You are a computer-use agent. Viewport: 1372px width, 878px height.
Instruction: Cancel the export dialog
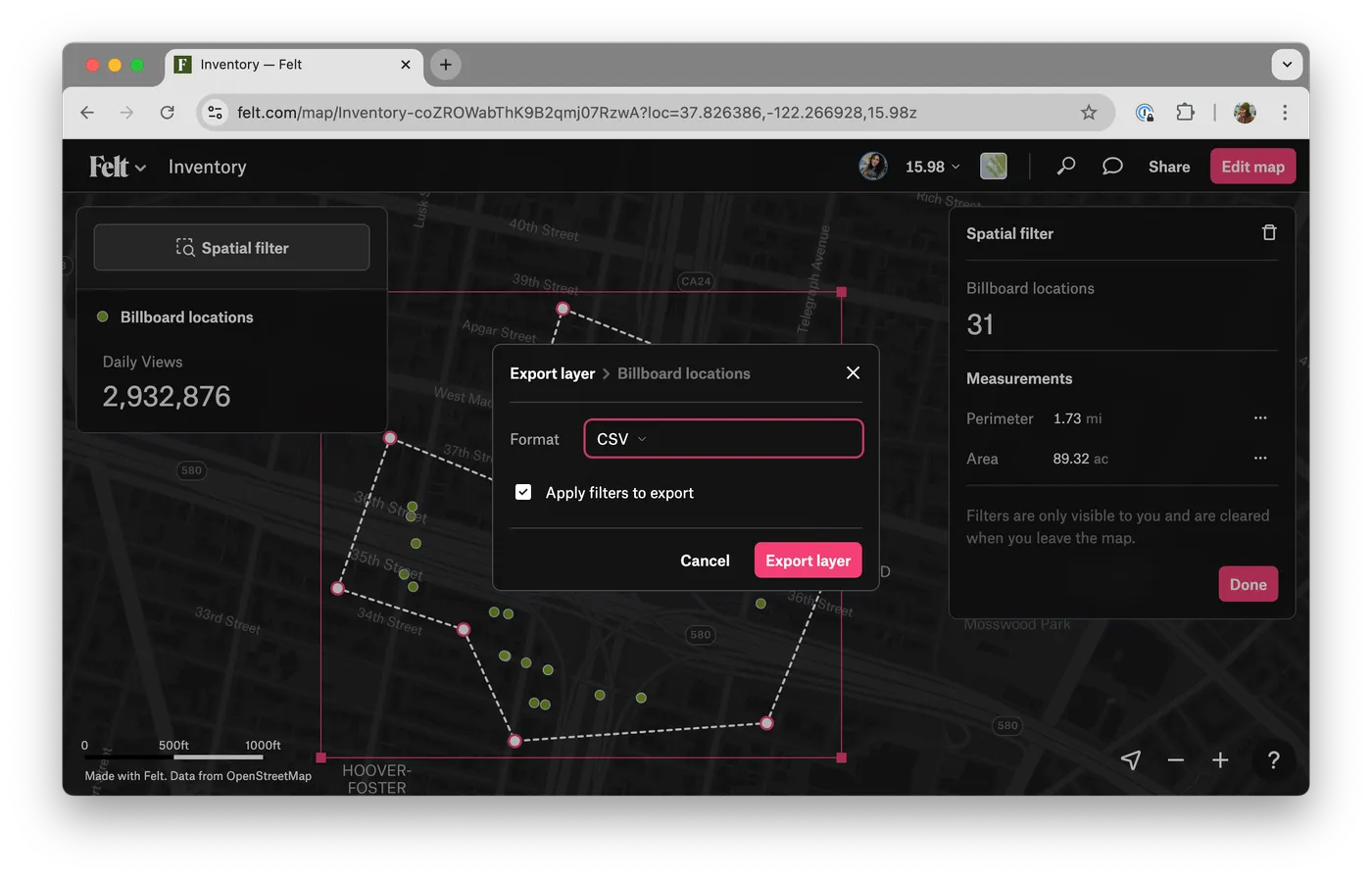click(x=705, y=561)
